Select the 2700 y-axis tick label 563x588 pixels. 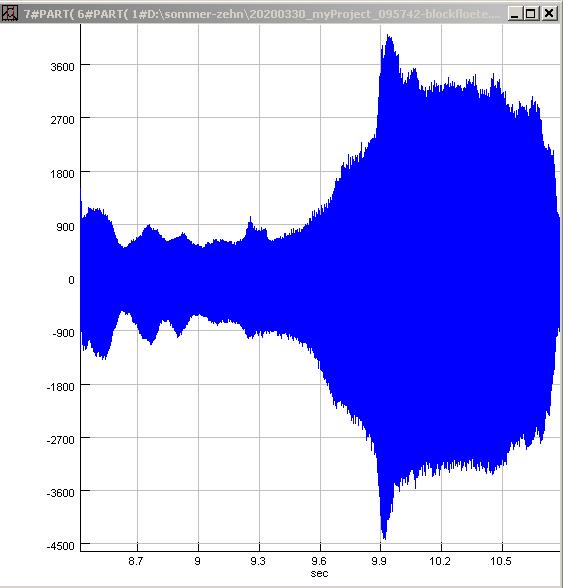tap(62, 120)
